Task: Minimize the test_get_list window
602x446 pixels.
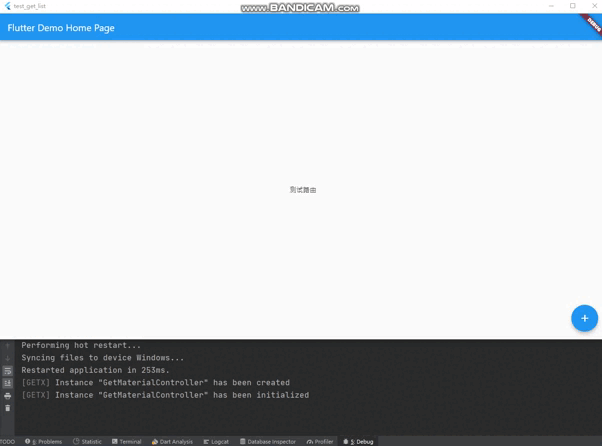Action: pyautogui.click(x=551, y=6)
